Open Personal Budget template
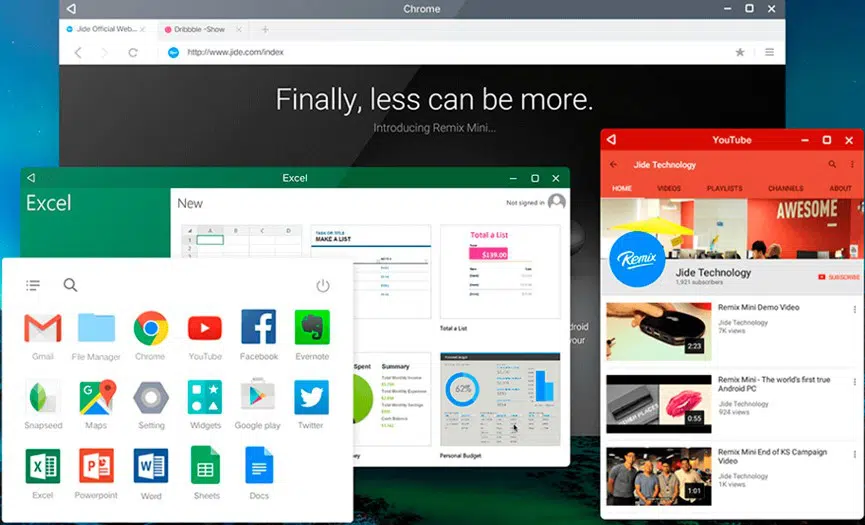865x525 pixels. [x=500, y=399]
